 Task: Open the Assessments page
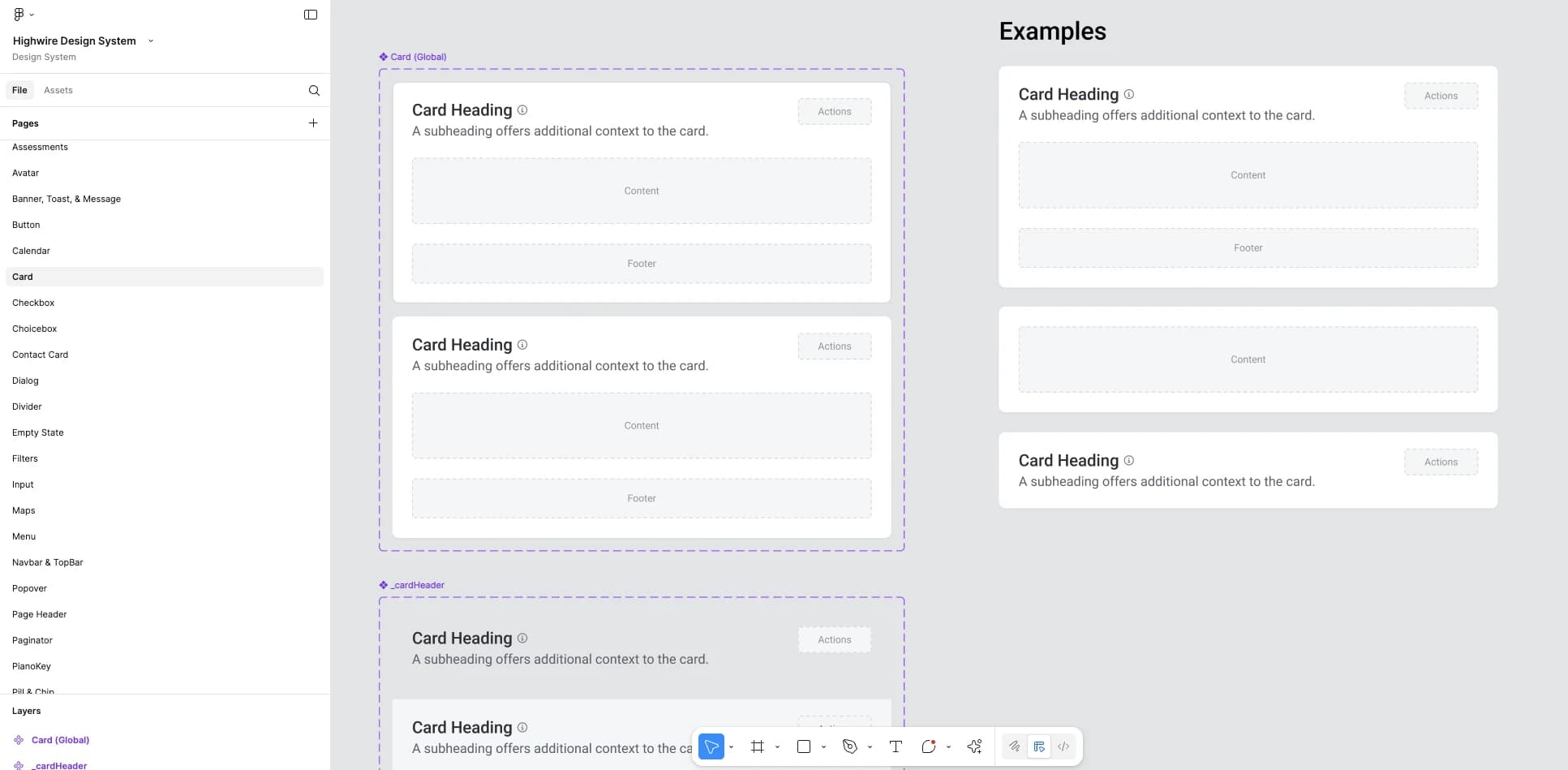coord(164,147)
